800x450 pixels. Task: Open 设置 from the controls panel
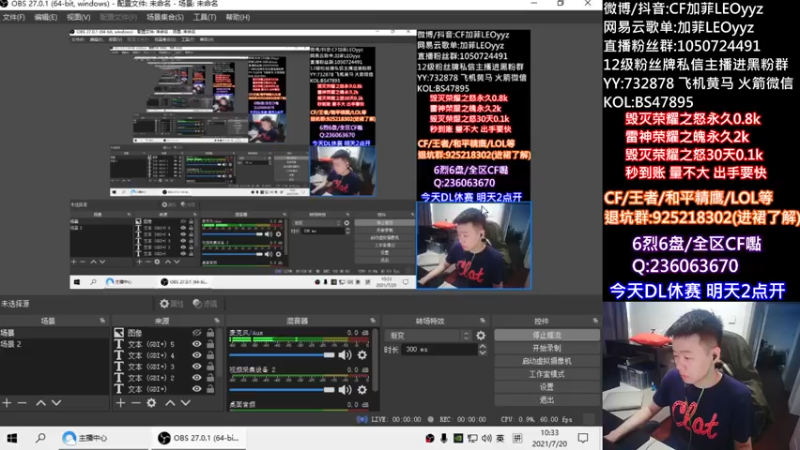[x=546, y=387]
